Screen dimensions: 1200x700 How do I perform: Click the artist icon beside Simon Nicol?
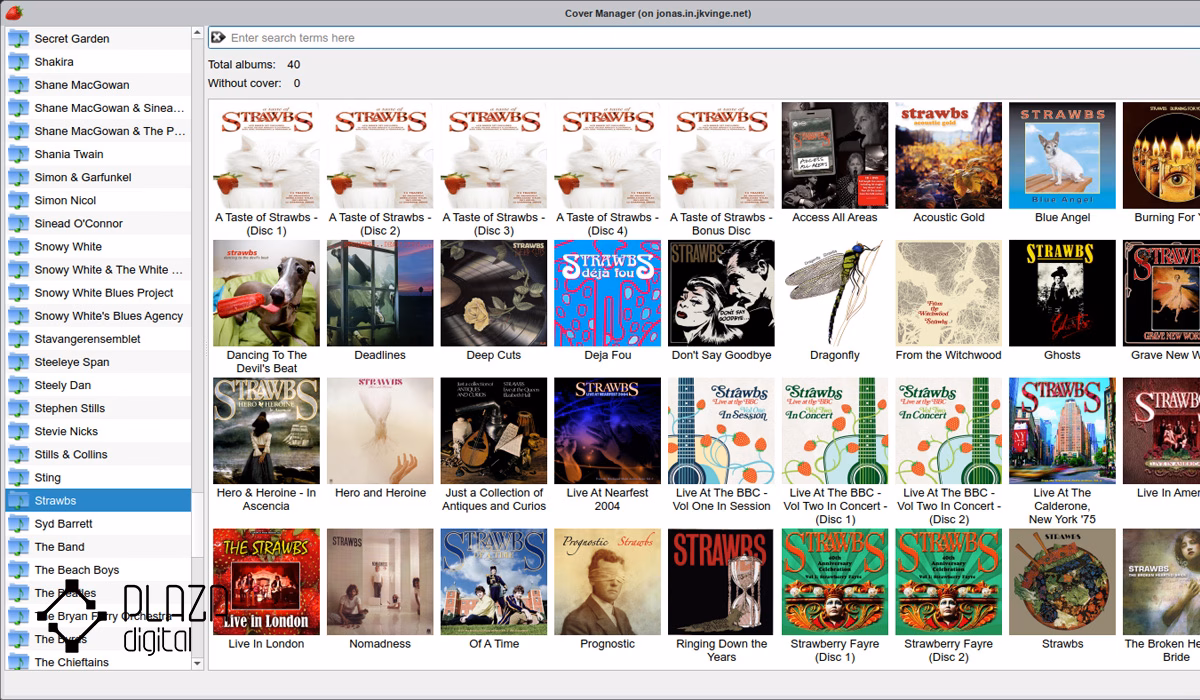(18, 200)
